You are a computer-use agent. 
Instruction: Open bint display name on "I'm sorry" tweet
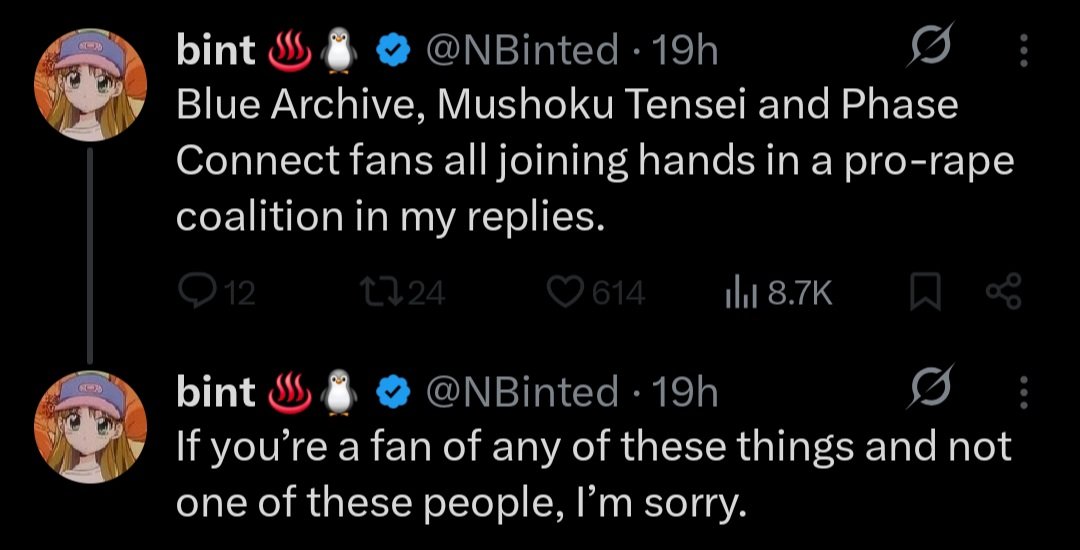point(215,393)
